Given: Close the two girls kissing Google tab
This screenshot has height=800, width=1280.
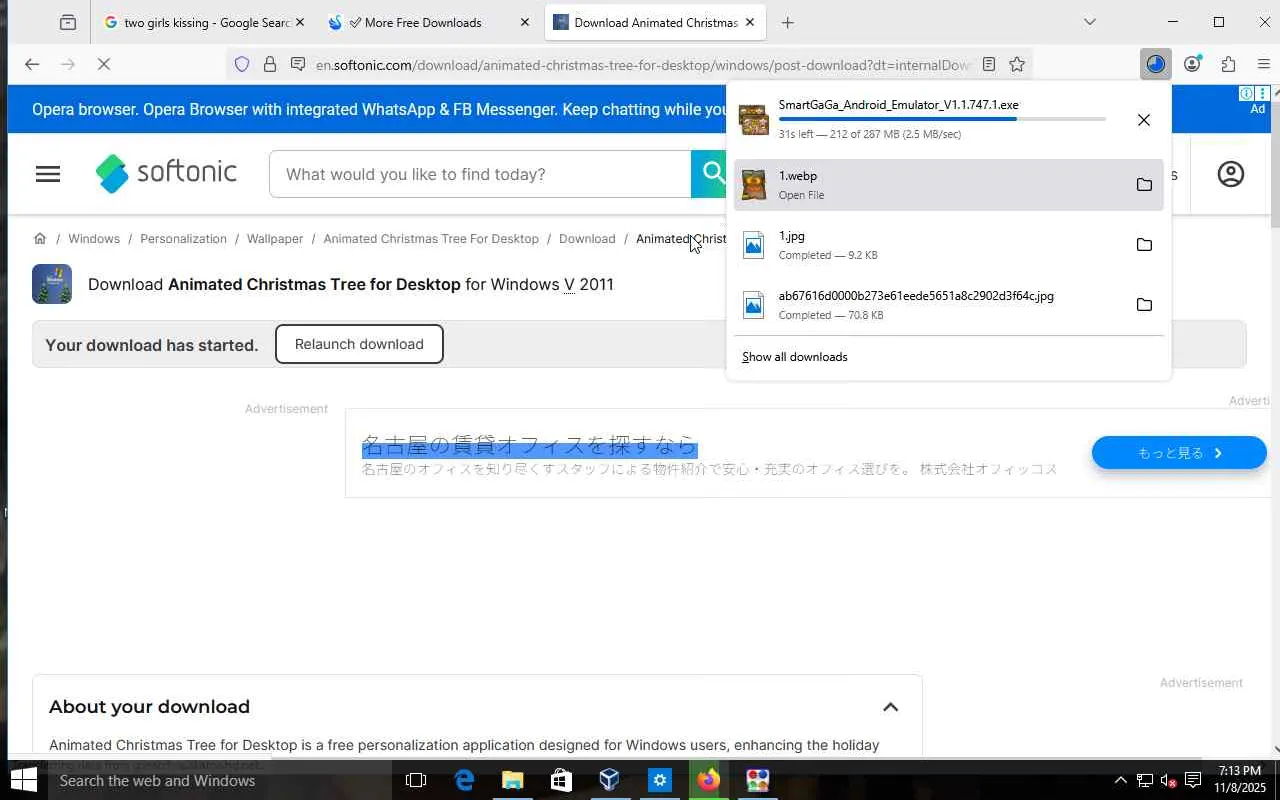Looking at the screenshot, I should click(x=299, y=22).
